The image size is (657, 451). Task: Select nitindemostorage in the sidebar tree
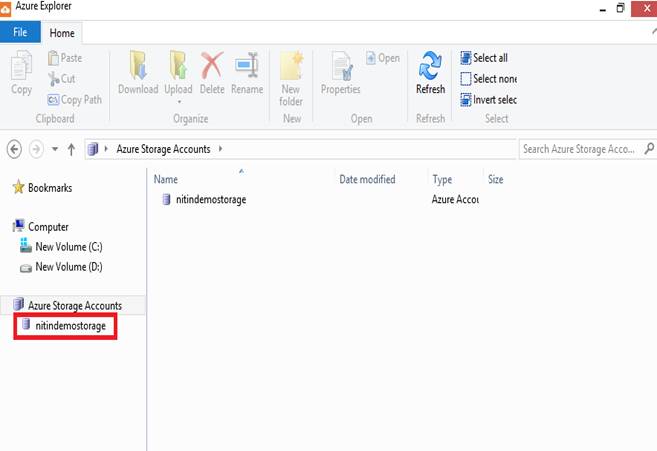[65, 326]
